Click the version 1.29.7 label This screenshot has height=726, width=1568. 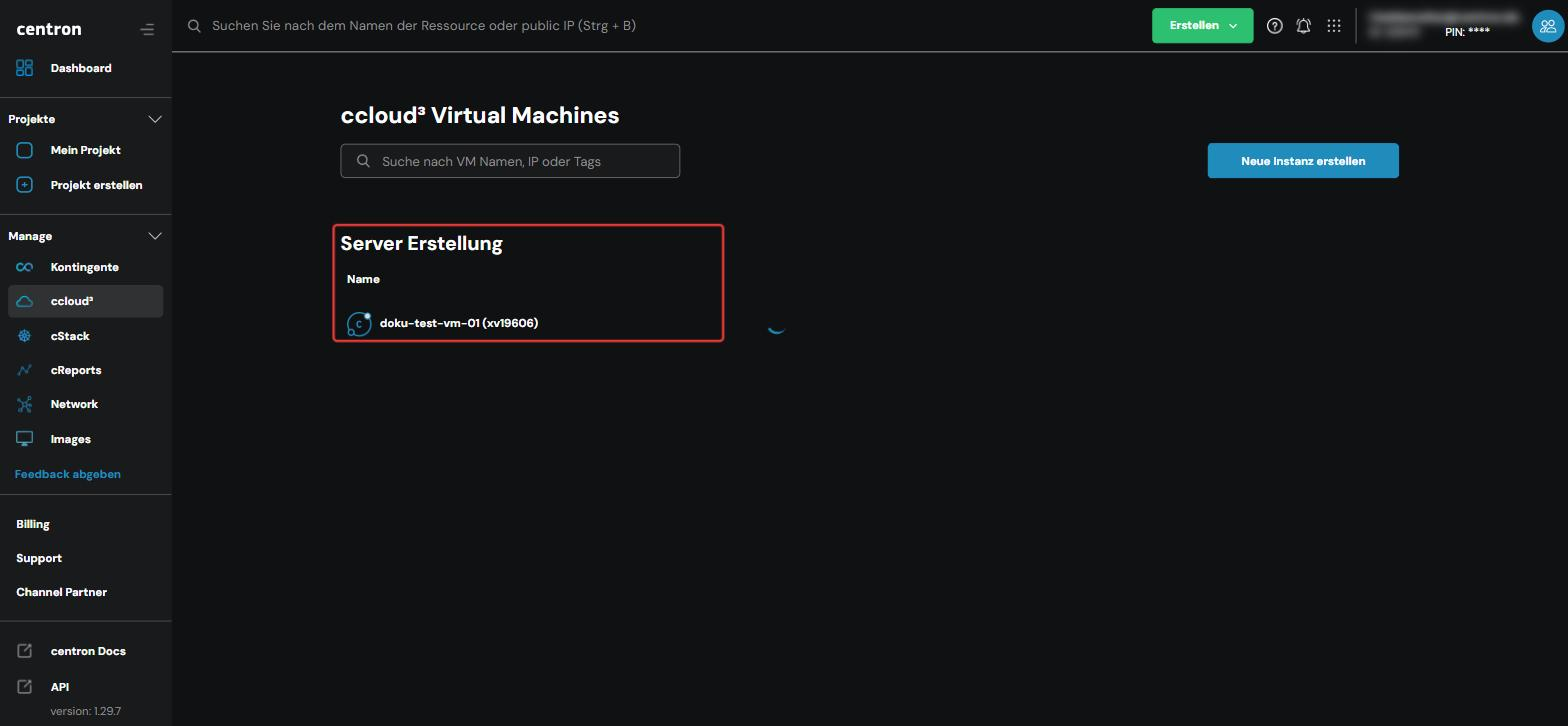[x=86, y=711]
